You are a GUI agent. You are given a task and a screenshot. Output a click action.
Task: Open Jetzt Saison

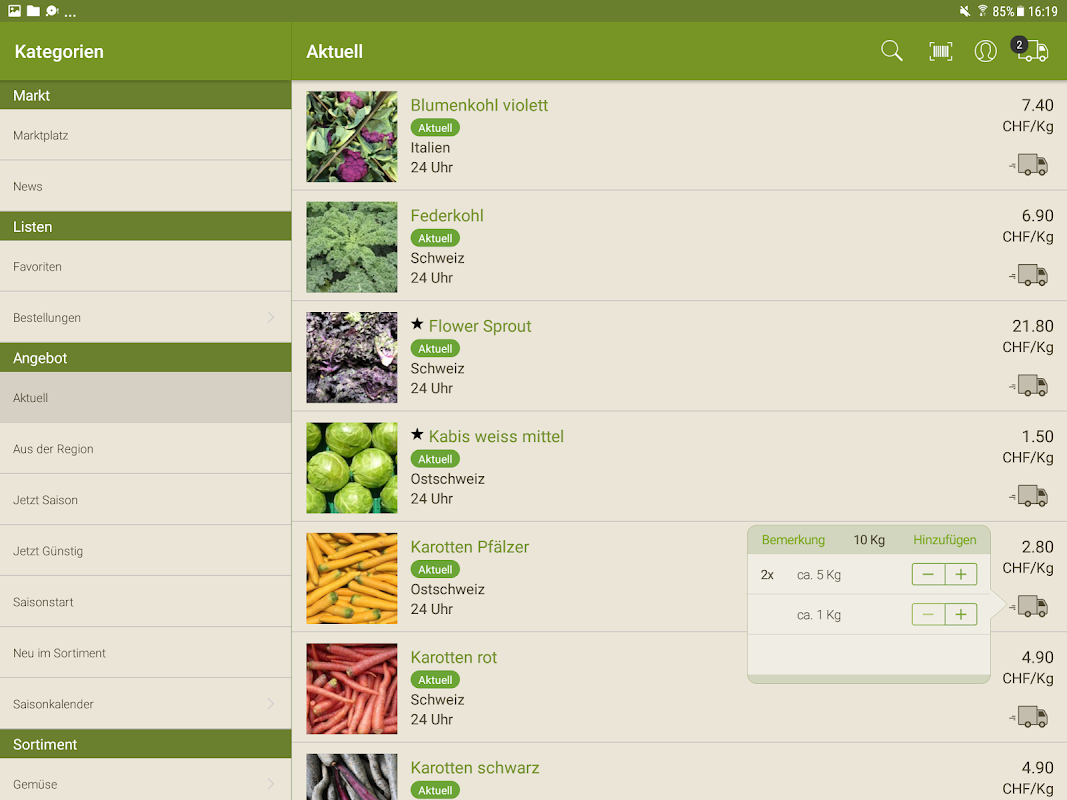[x=146, y=499]
